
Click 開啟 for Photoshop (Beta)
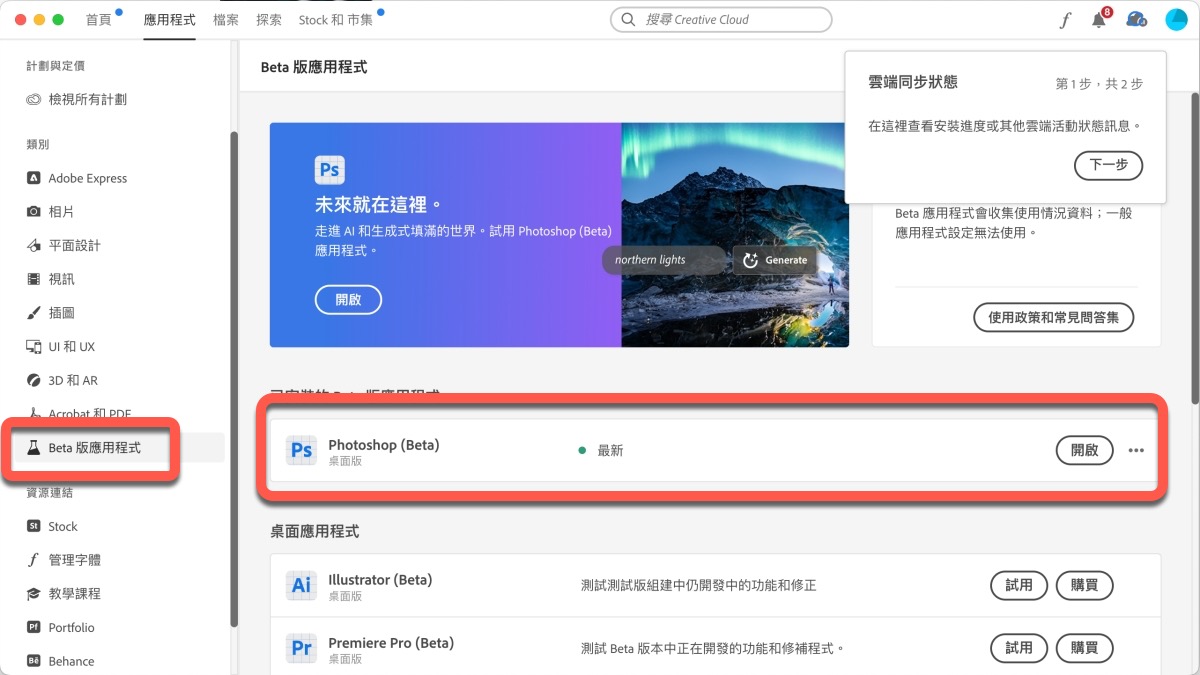coord(1085,450)
